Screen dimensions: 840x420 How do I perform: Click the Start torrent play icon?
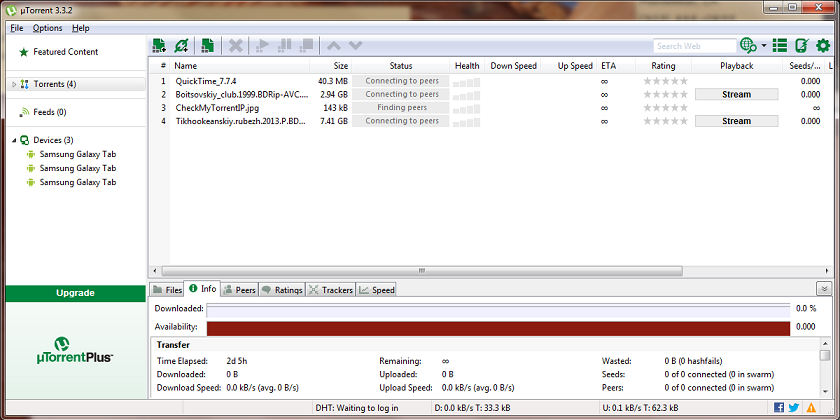(x=262, y=46)
